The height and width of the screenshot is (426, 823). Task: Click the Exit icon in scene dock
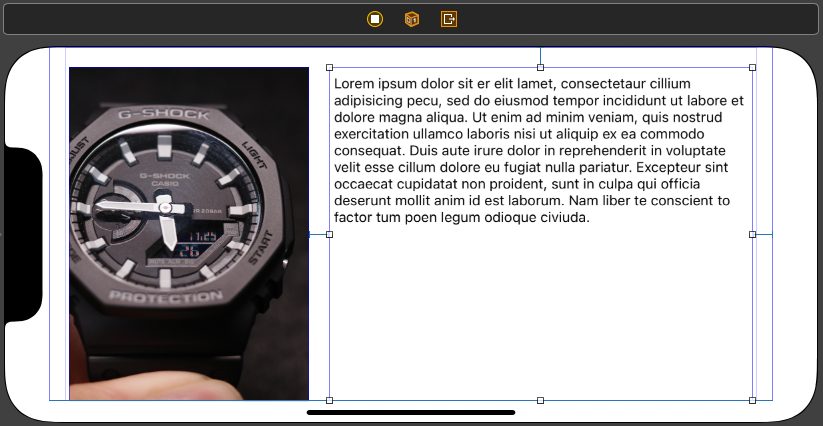(x=449, y=19)
